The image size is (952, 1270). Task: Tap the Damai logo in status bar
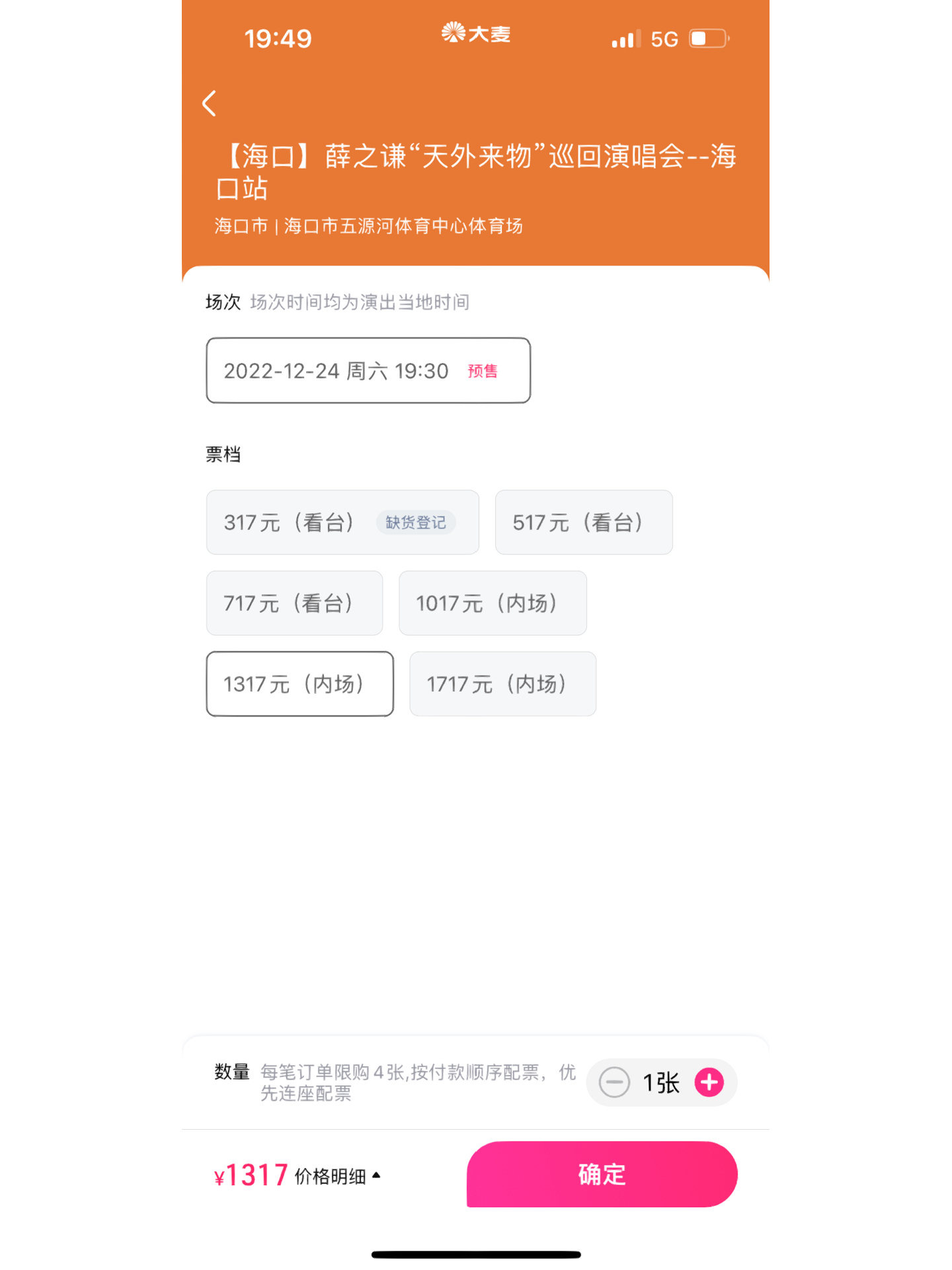[476, 33]
